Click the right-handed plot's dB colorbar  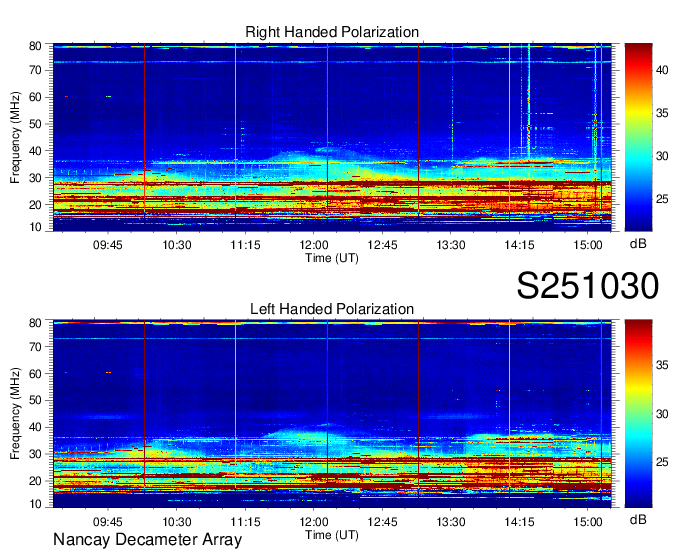[638, 137]
